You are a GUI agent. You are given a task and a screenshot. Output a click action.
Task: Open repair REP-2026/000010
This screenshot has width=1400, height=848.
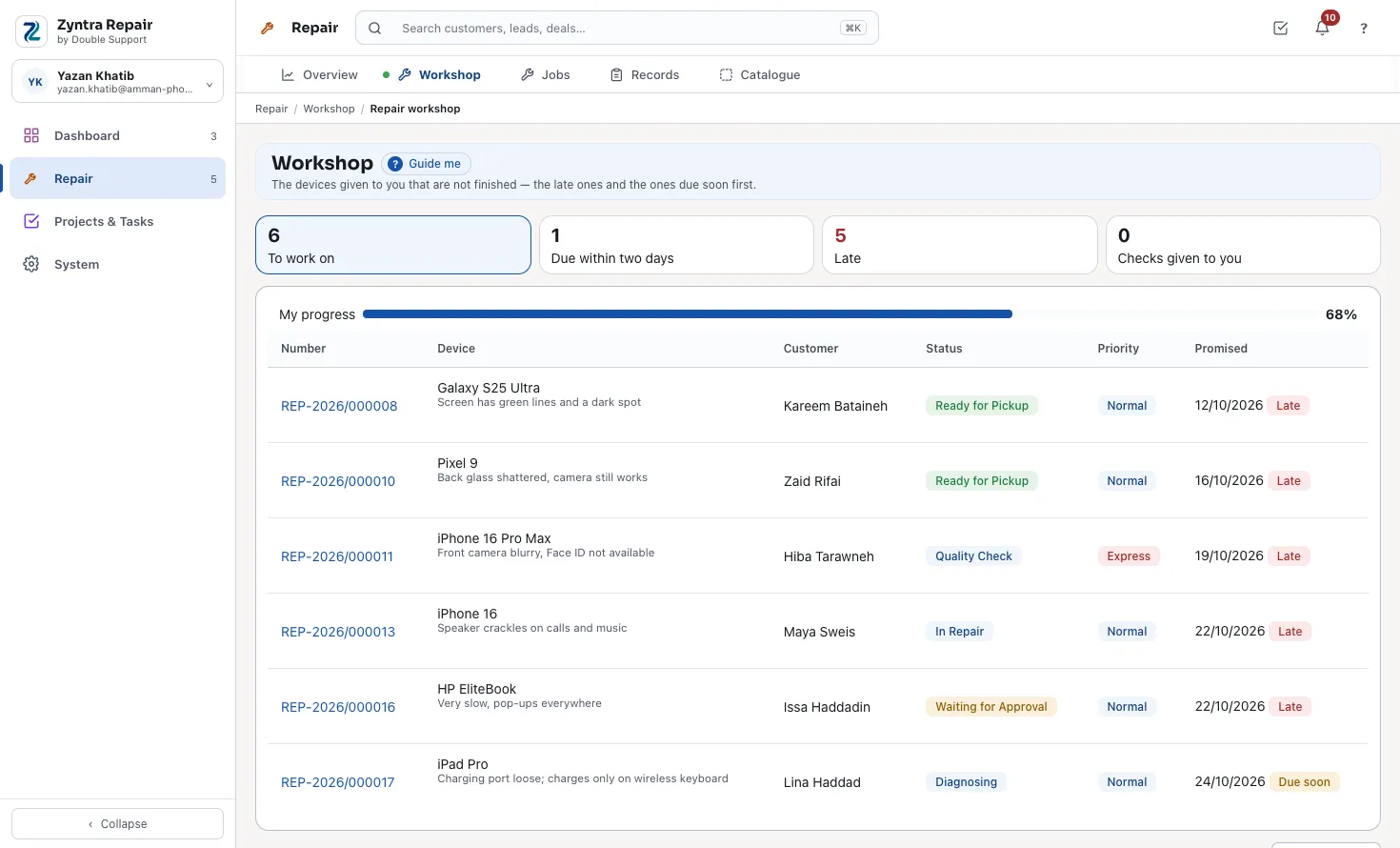pyautogui.click(x=338, y=481)
